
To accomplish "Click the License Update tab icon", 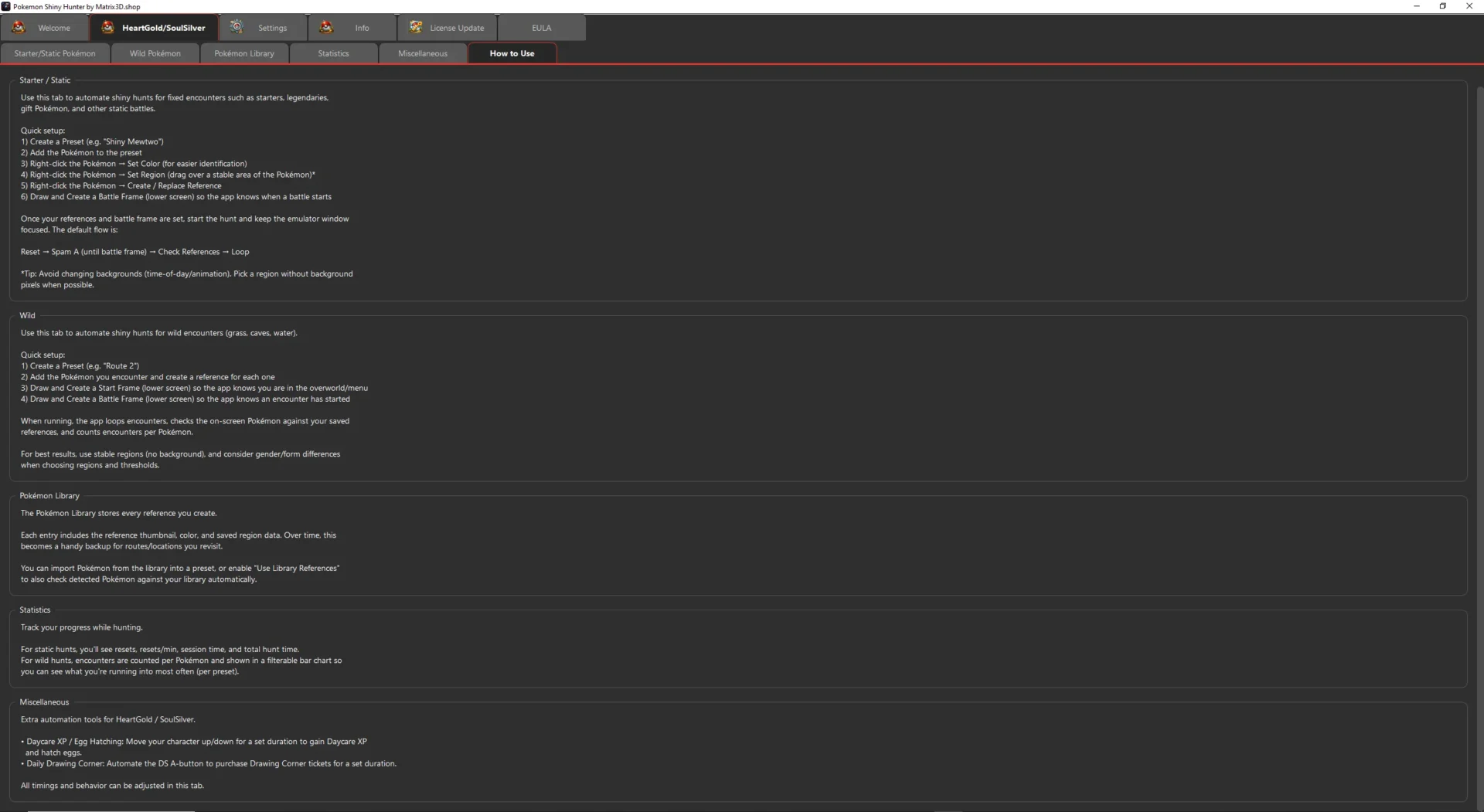I will pos(416,27).
